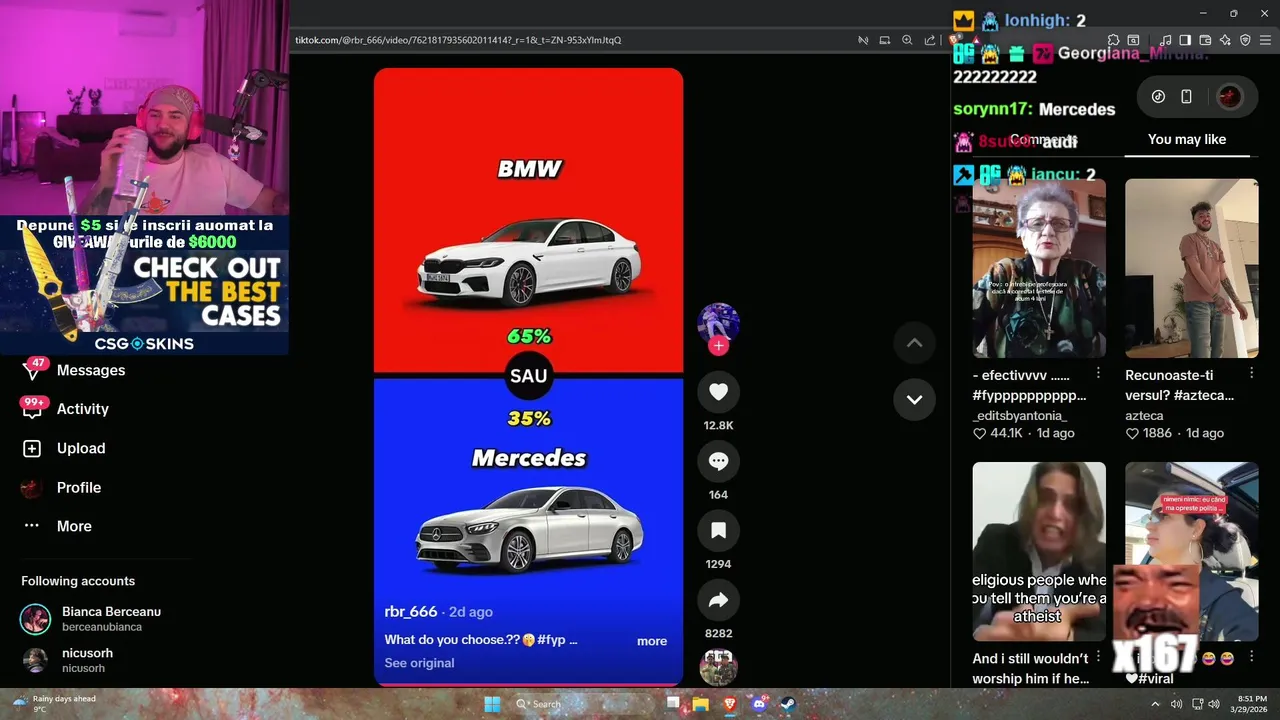This screenshot has height=720, width=1280.
Task: Go to Profile in TikTok sidebar
Action: [x=79, y=487]
